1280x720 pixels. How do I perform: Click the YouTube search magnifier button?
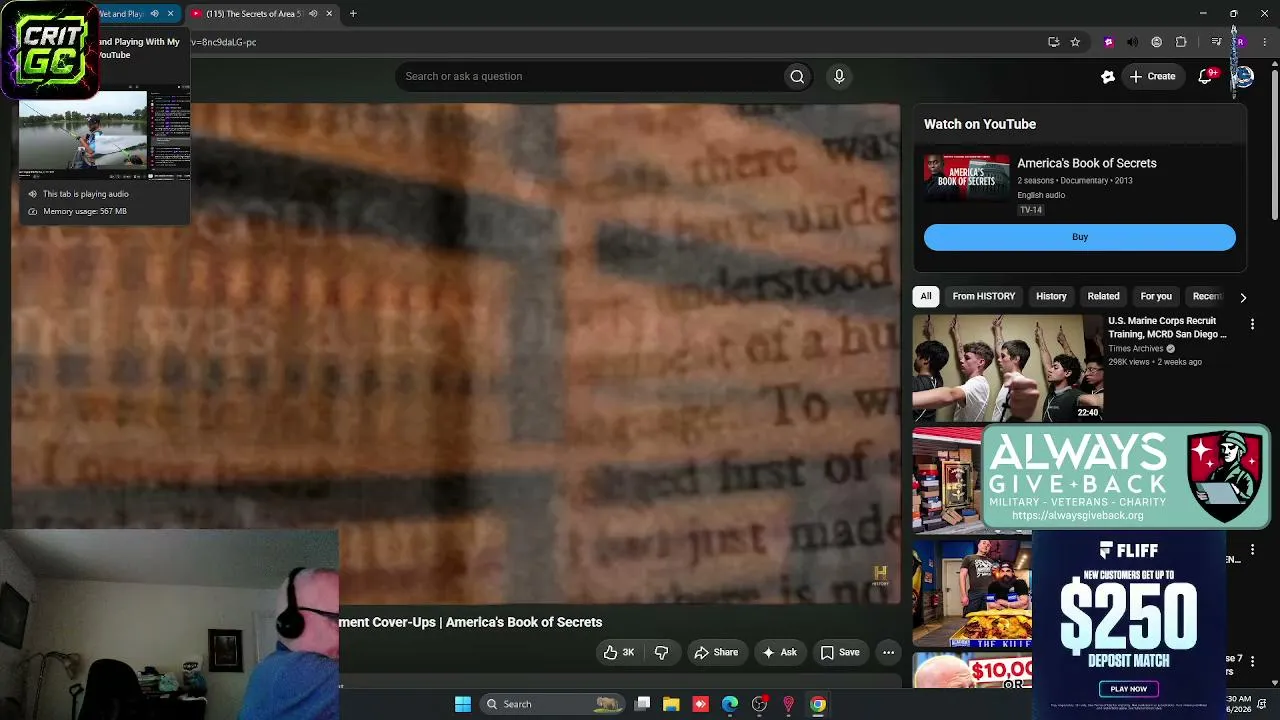pos(797,76)
